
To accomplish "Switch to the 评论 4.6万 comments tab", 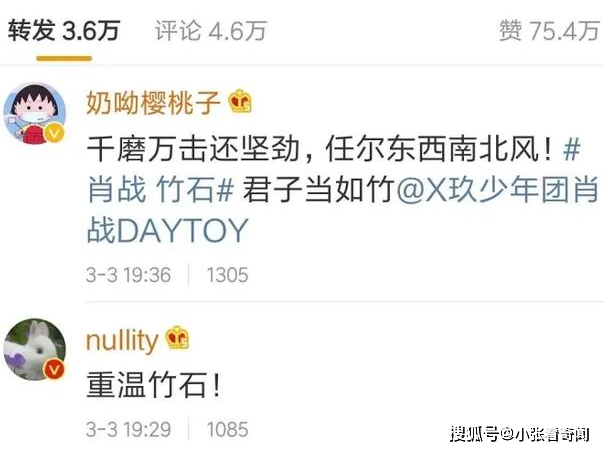I will (x=211, y=30).
